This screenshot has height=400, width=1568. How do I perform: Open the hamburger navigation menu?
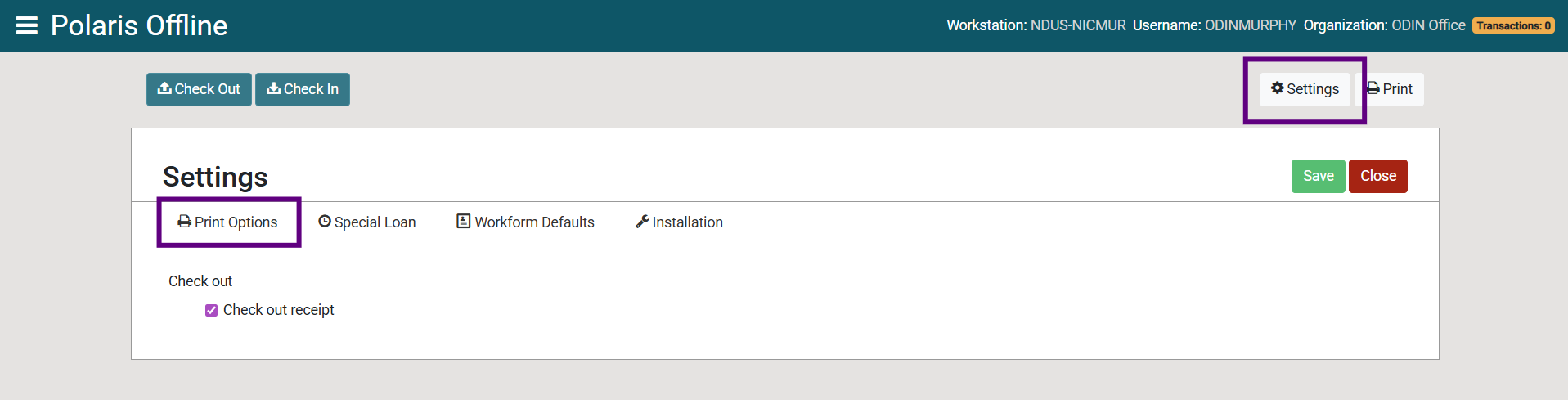tap(27, 25)
